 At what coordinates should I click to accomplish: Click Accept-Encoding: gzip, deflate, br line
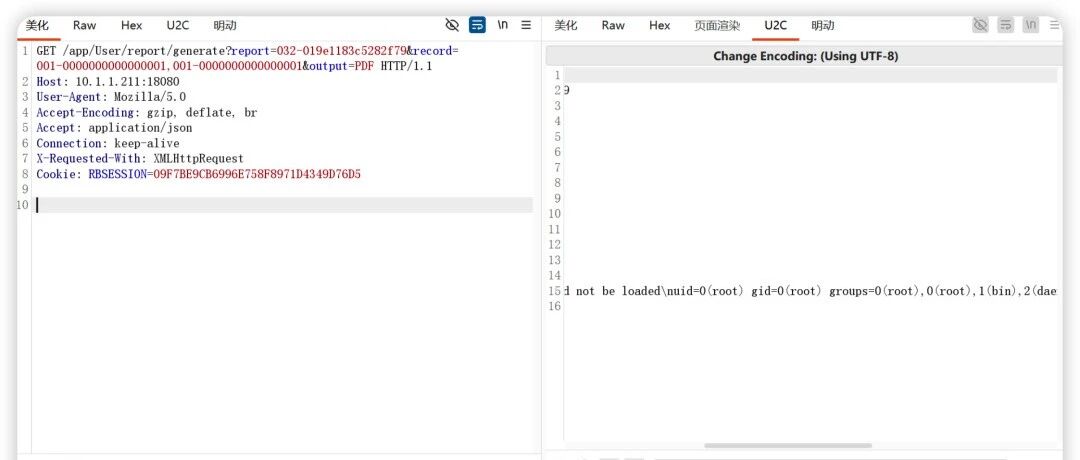tap(147, 112)
